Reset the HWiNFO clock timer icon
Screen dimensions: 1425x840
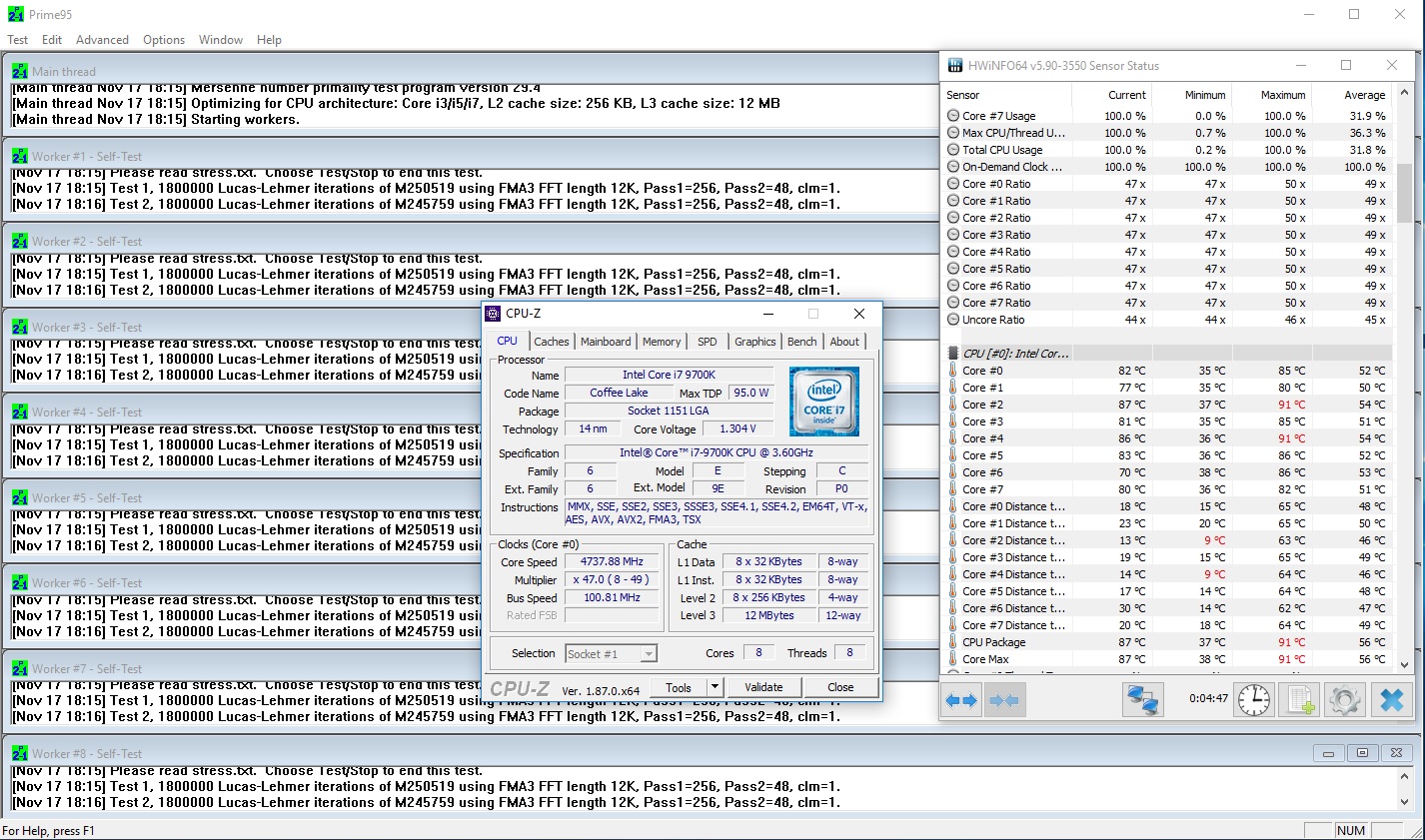click(1254, 699)
